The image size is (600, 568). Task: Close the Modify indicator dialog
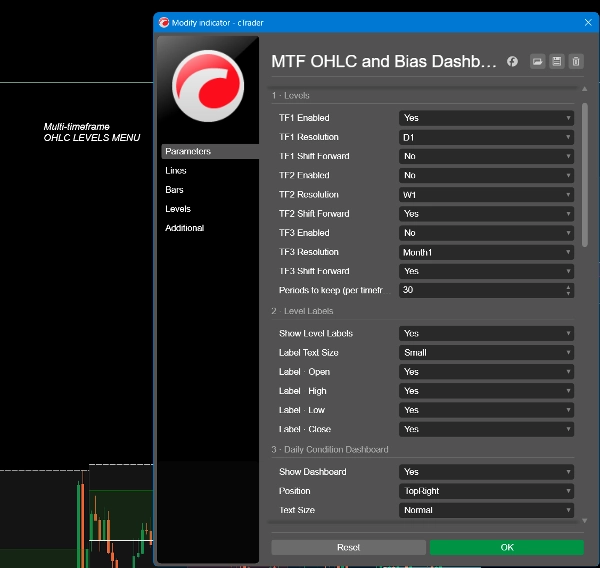pyautogui.click(x=588, y=23)
